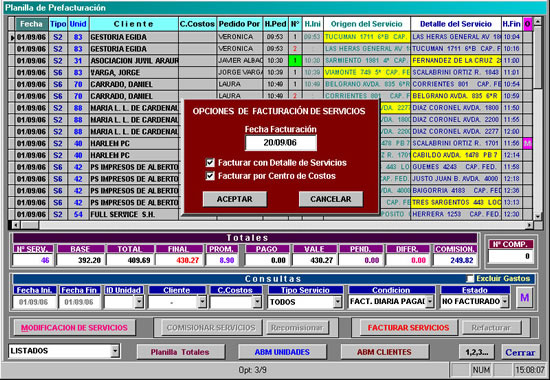Expand the Estado NO FACTURADO dropdown
The width and height of the screenshot is (550, 380).
[x=504, y=301]
